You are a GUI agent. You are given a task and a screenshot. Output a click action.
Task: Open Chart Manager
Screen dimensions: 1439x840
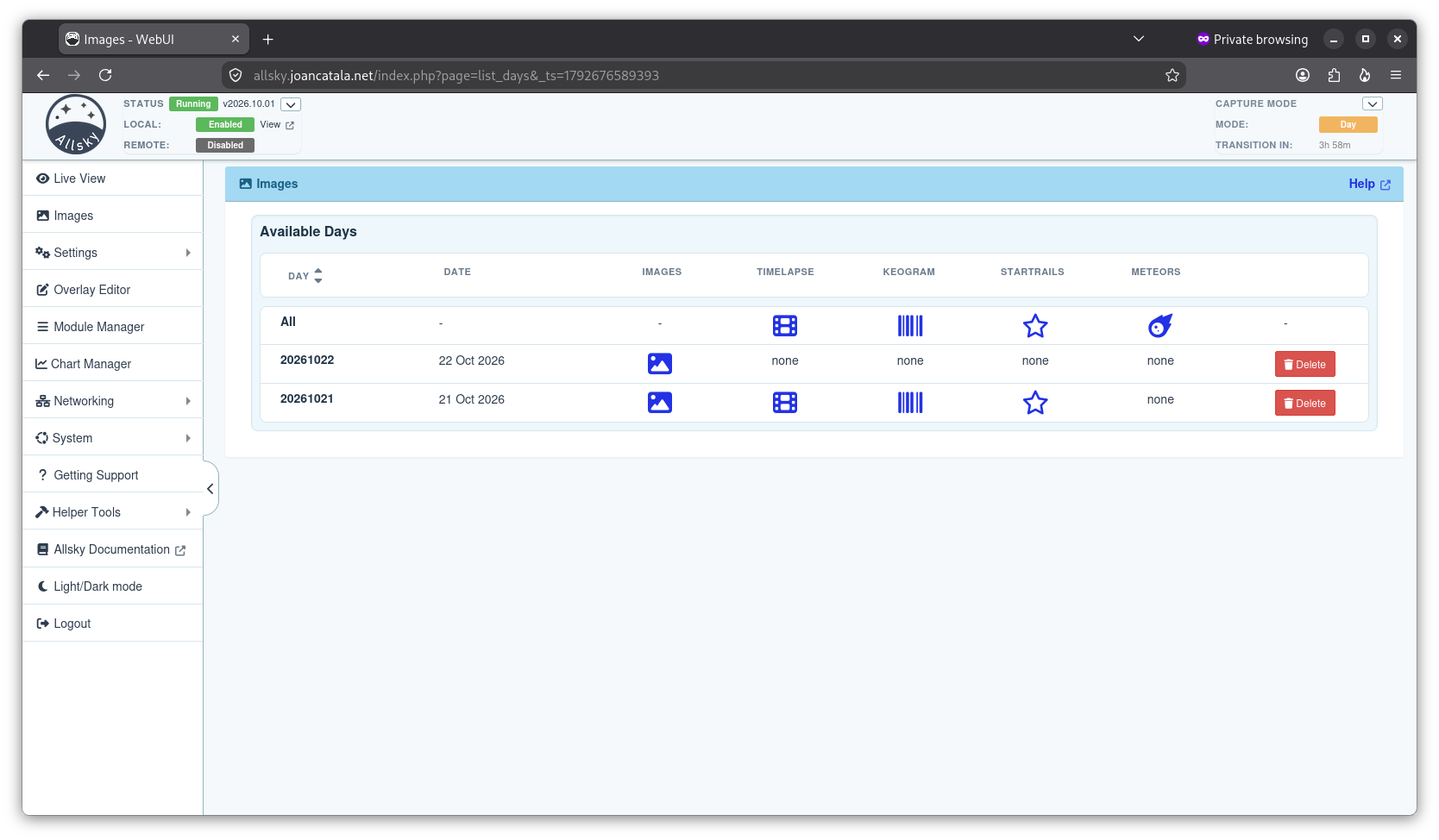pos(112,364)
